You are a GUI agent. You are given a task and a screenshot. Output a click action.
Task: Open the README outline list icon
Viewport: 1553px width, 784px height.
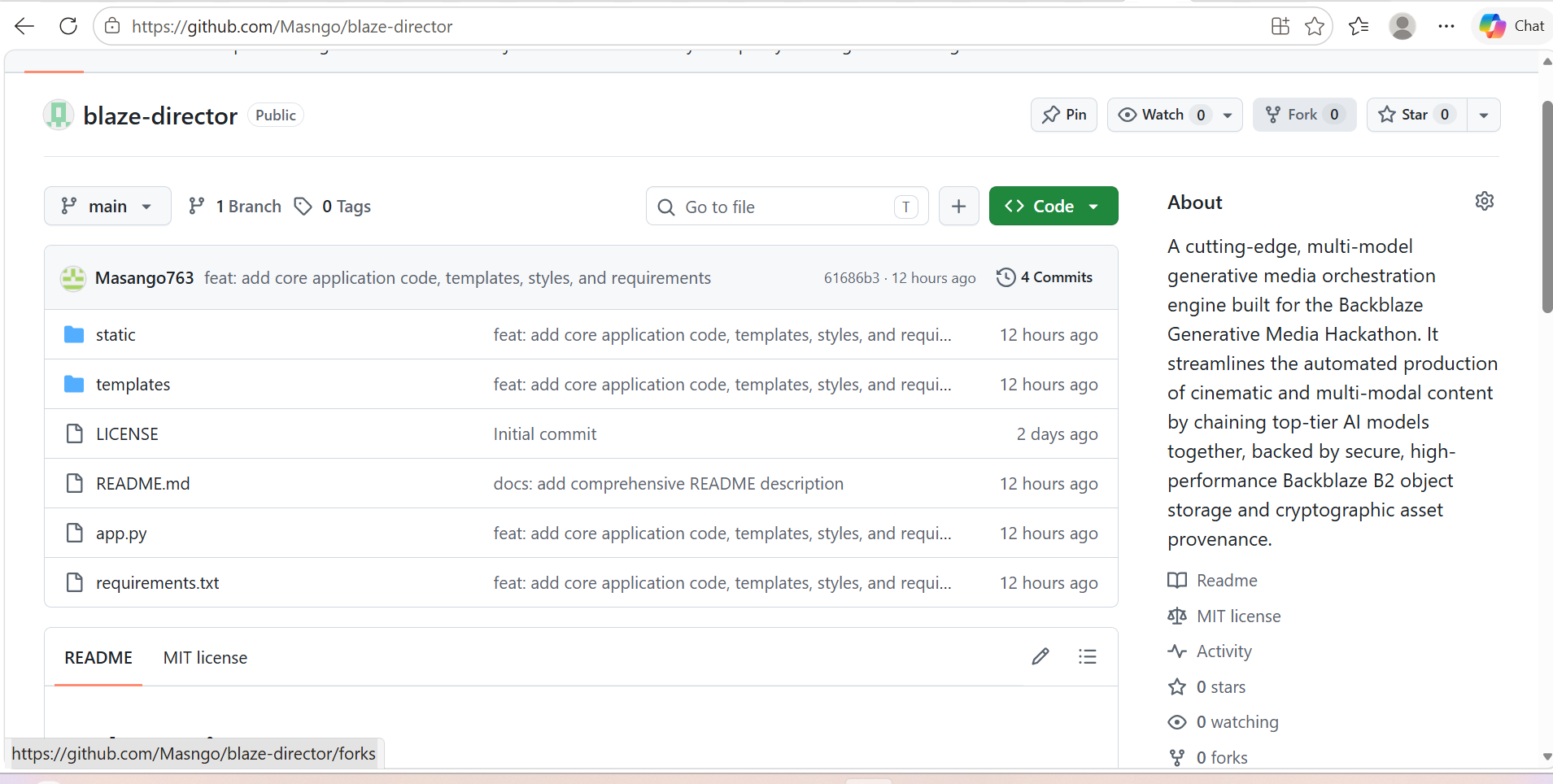coord(1088,656)
